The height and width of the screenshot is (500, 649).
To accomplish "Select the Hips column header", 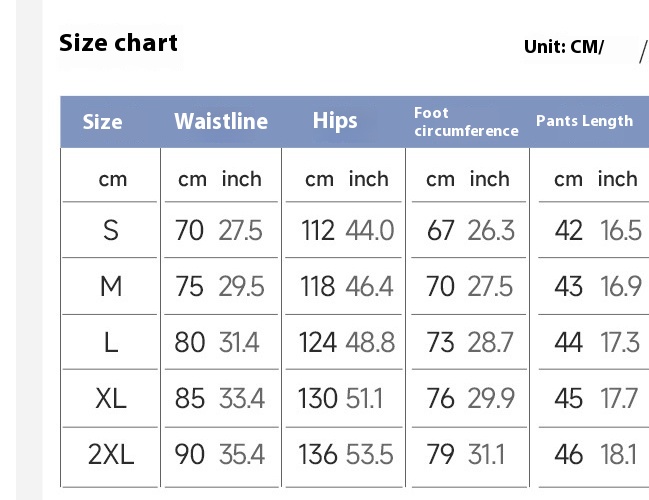I will (x=334, y=121).
